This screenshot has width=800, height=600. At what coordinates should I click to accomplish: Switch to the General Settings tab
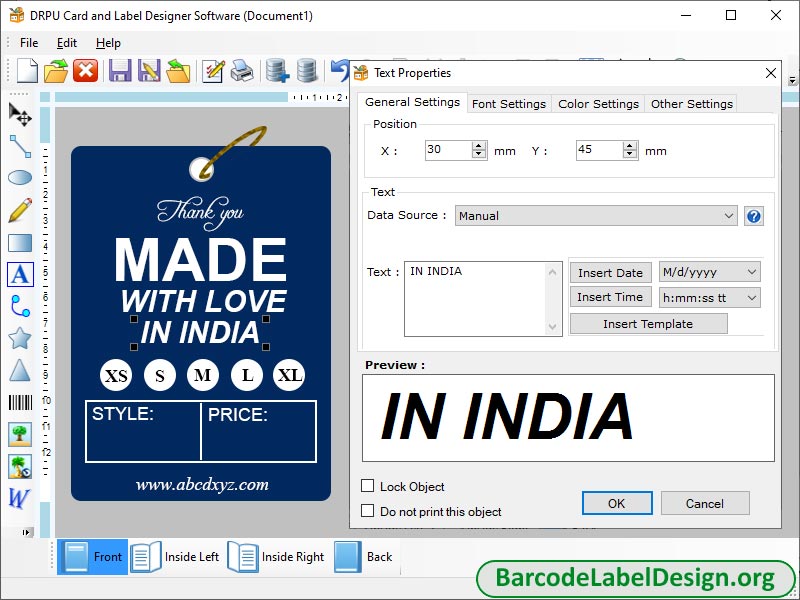[412, 102]
